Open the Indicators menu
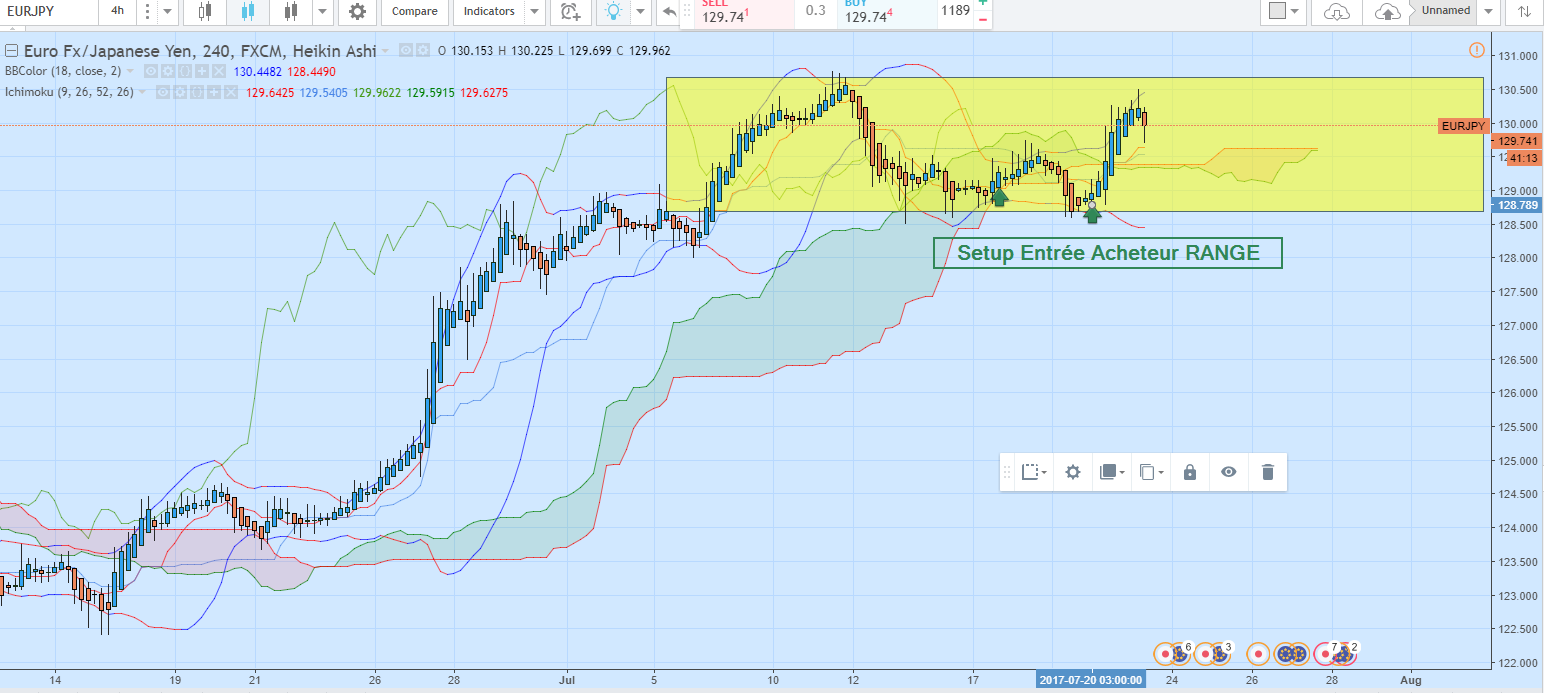This screenshot has width=1544, height=693. pos(489,11)
